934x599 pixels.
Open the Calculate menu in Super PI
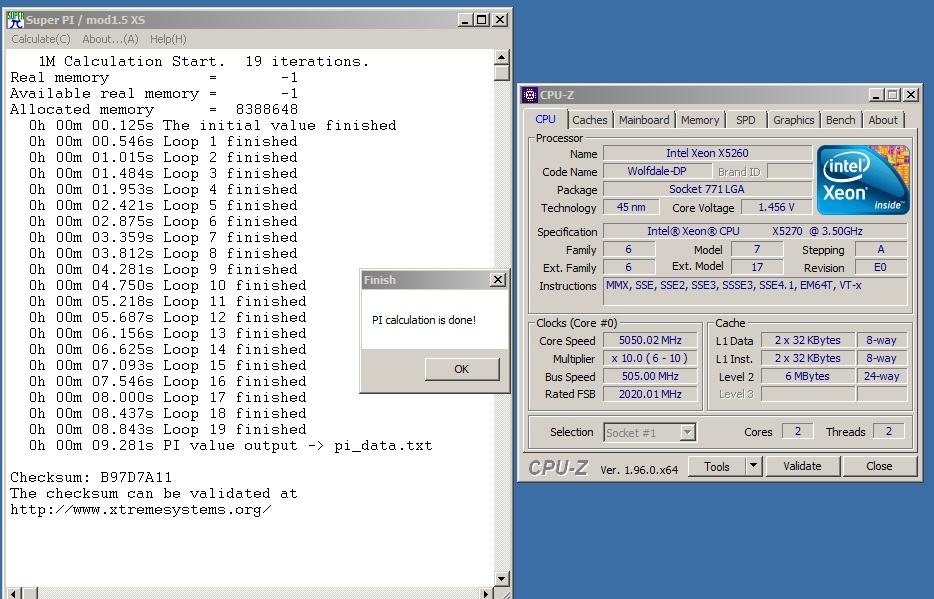41,39
